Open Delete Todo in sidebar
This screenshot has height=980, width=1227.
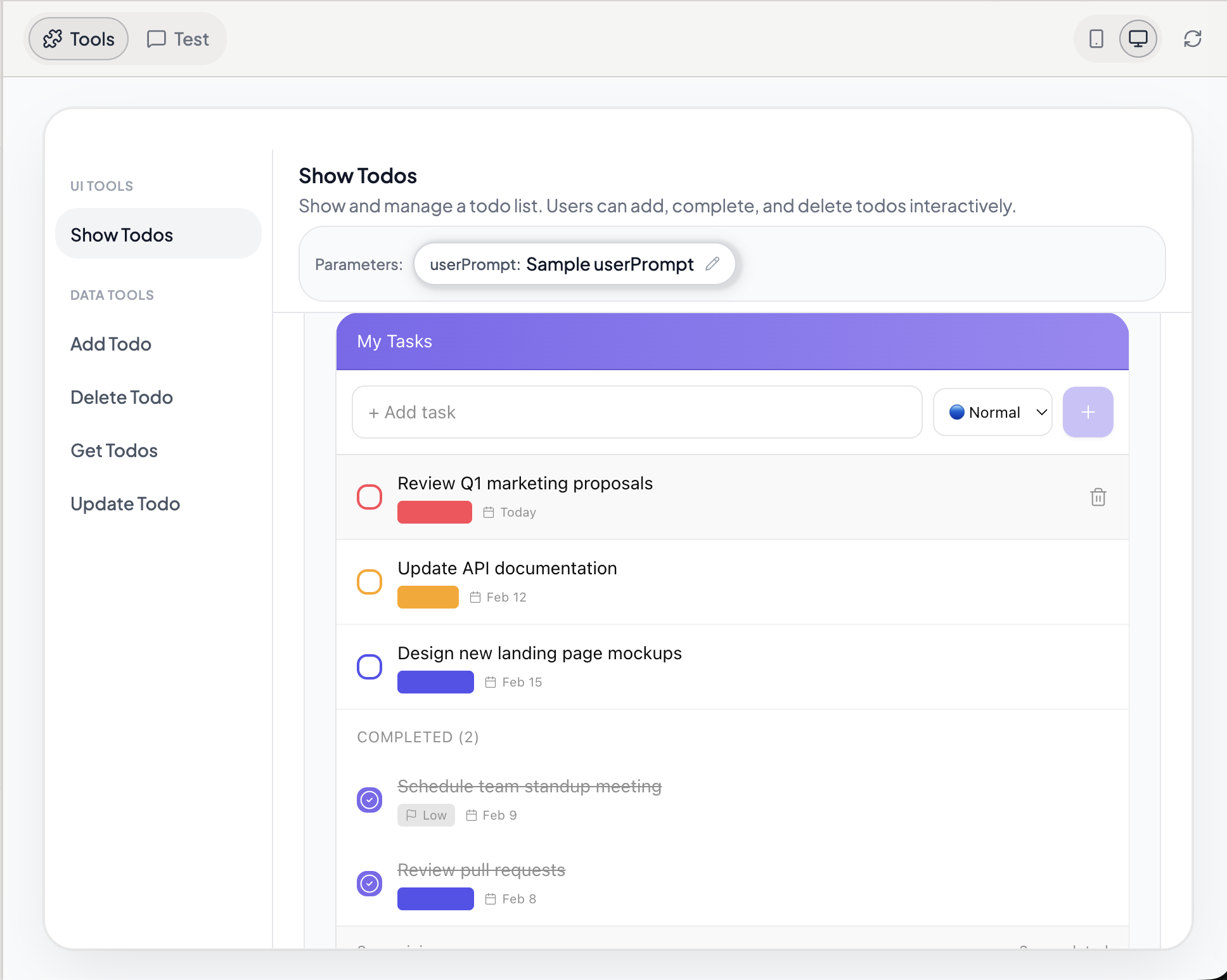(x=122, y=397)
